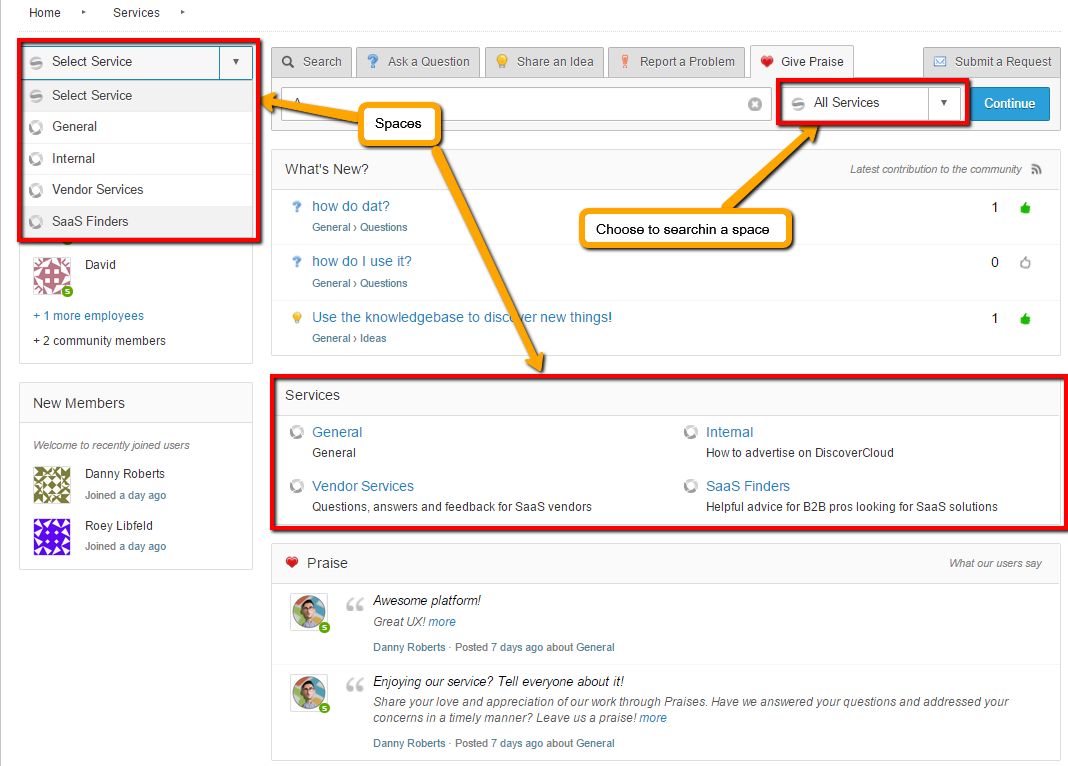Open the Report a Problem tab
The height and width of the screenshot is (766, 1068).
677,62
